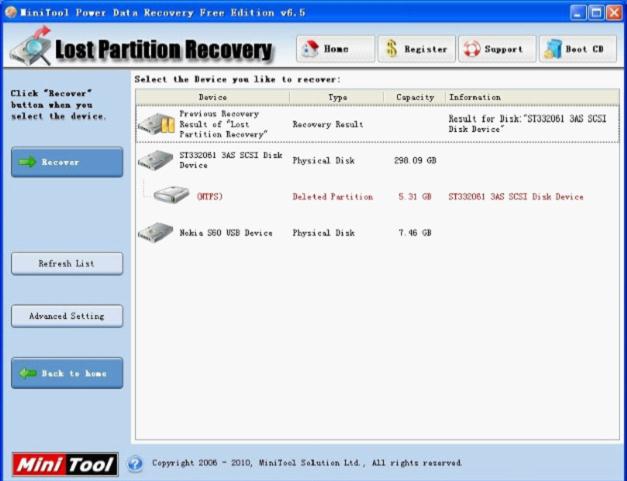
Task: Click the '298.09 GB' capacity value
Action: click(415, 160)
